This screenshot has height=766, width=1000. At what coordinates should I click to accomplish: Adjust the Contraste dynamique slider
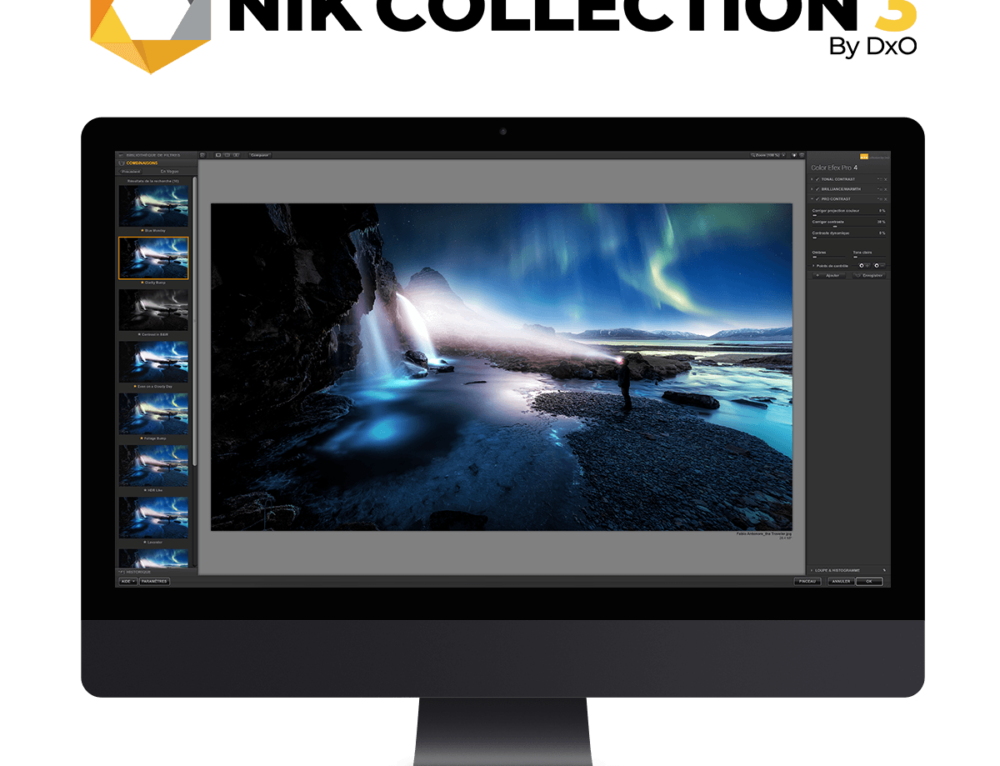[813, 238]
